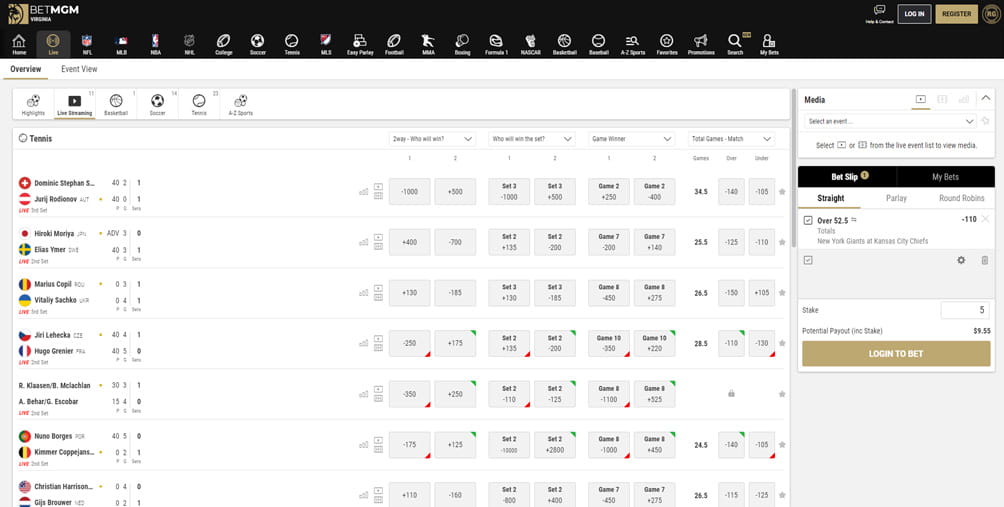Switch to the Round Robins tab
Viewport: 1004px width, 507px height.
pos(962,198)
